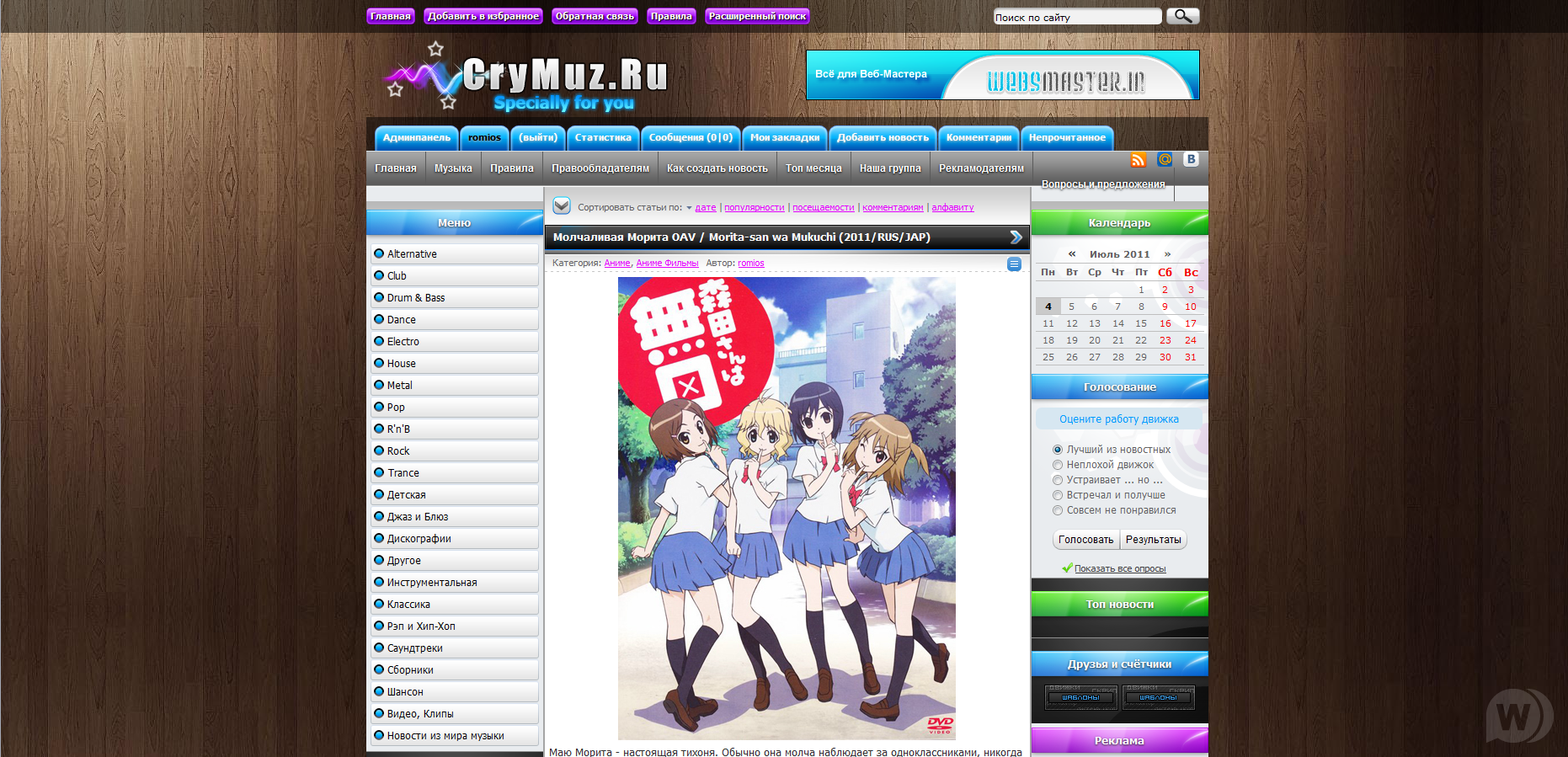Open the romios profile tab
This screenshot has width=1568, height=757.
point(484,137)
